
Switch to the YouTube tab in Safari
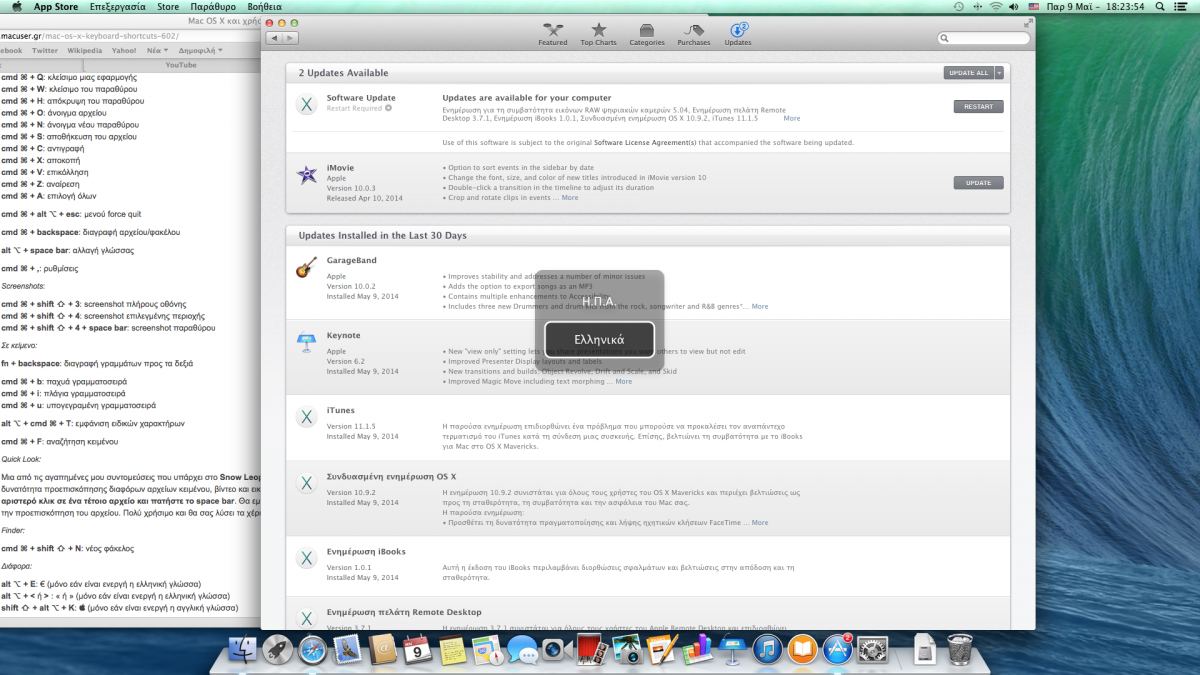pyautogui.click(x=181, y=64)
